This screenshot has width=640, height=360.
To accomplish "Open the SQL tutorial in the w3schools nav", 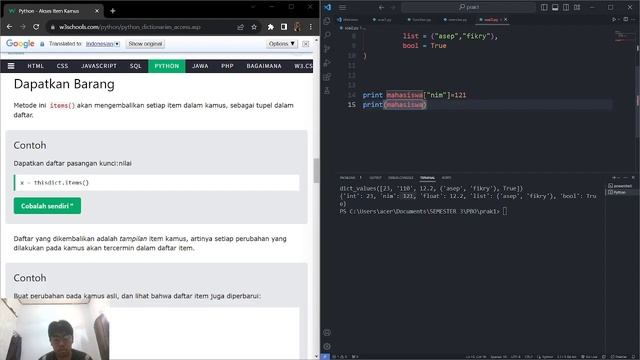I will point(136,66).
